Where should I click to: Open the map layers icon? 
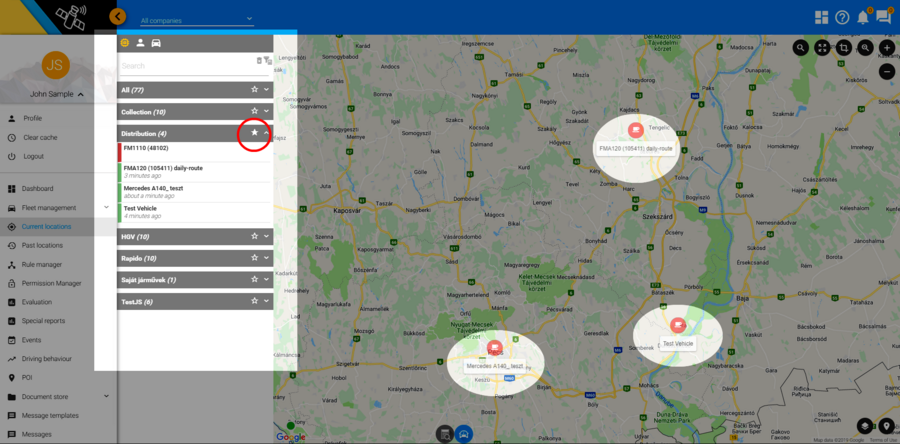(x=864, y=428)
